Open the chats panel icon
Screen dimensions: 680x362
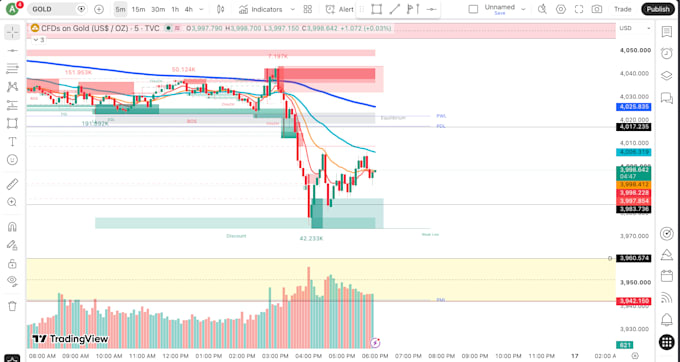[x=667, y=98]
